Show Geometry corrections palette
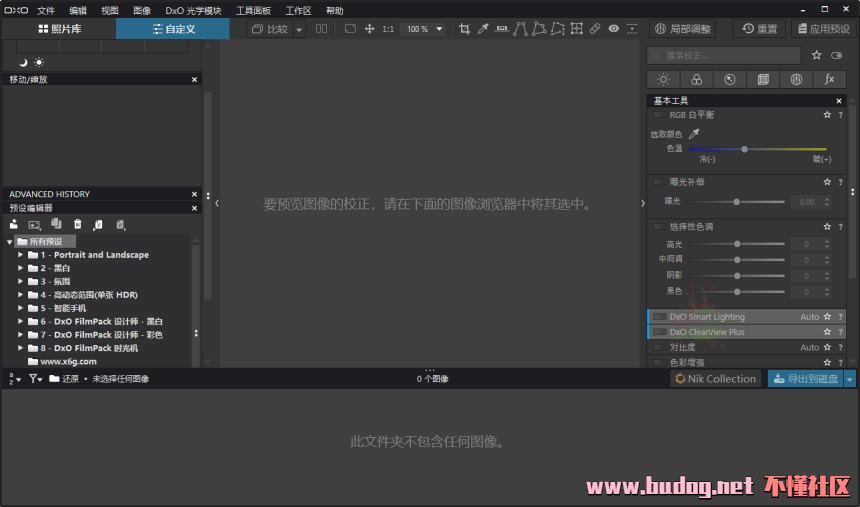This screenshot has height=507, width=860. (x=763, y=80)
